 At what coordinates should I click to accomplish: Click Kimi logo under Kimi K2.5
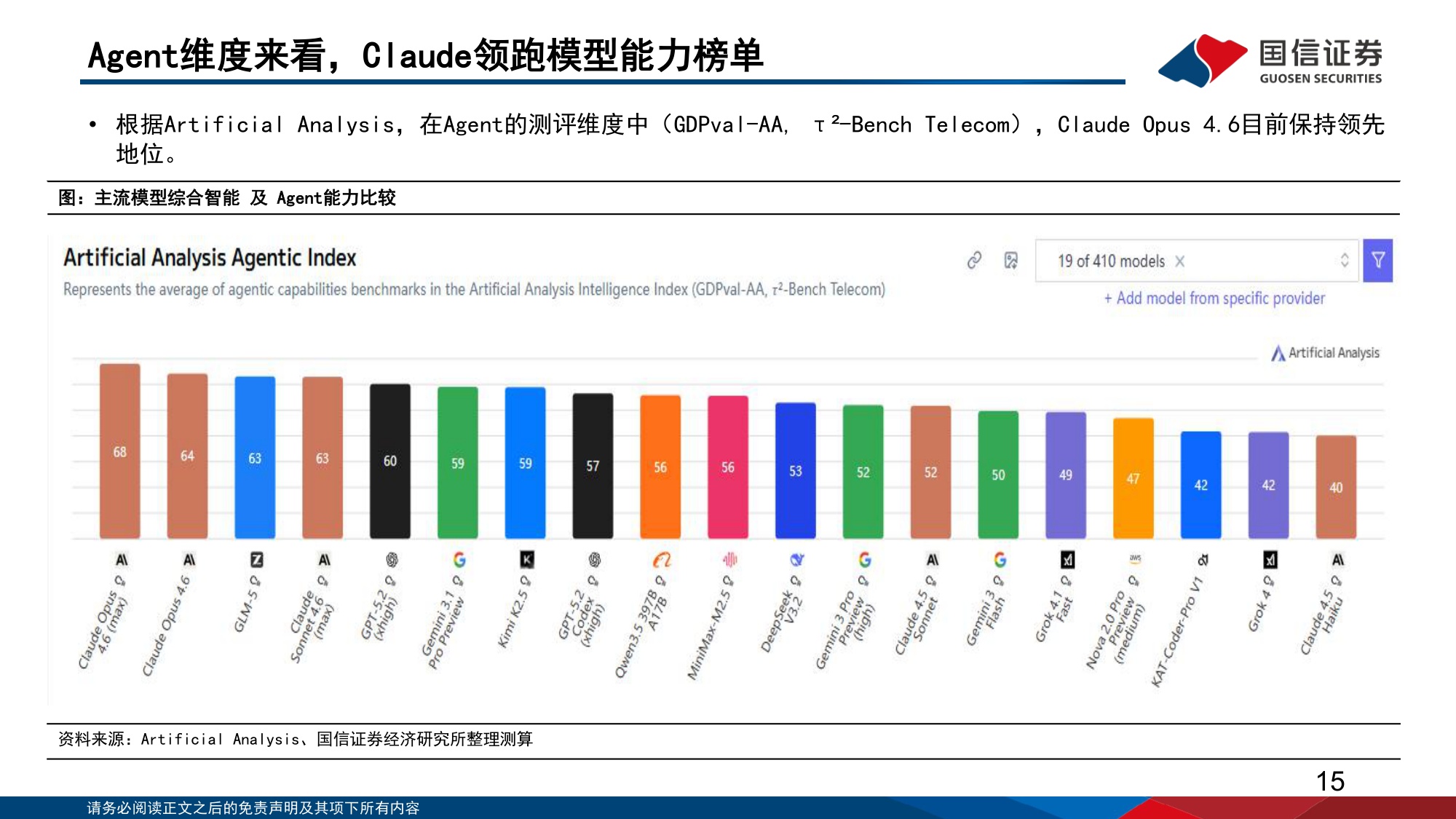527,560
